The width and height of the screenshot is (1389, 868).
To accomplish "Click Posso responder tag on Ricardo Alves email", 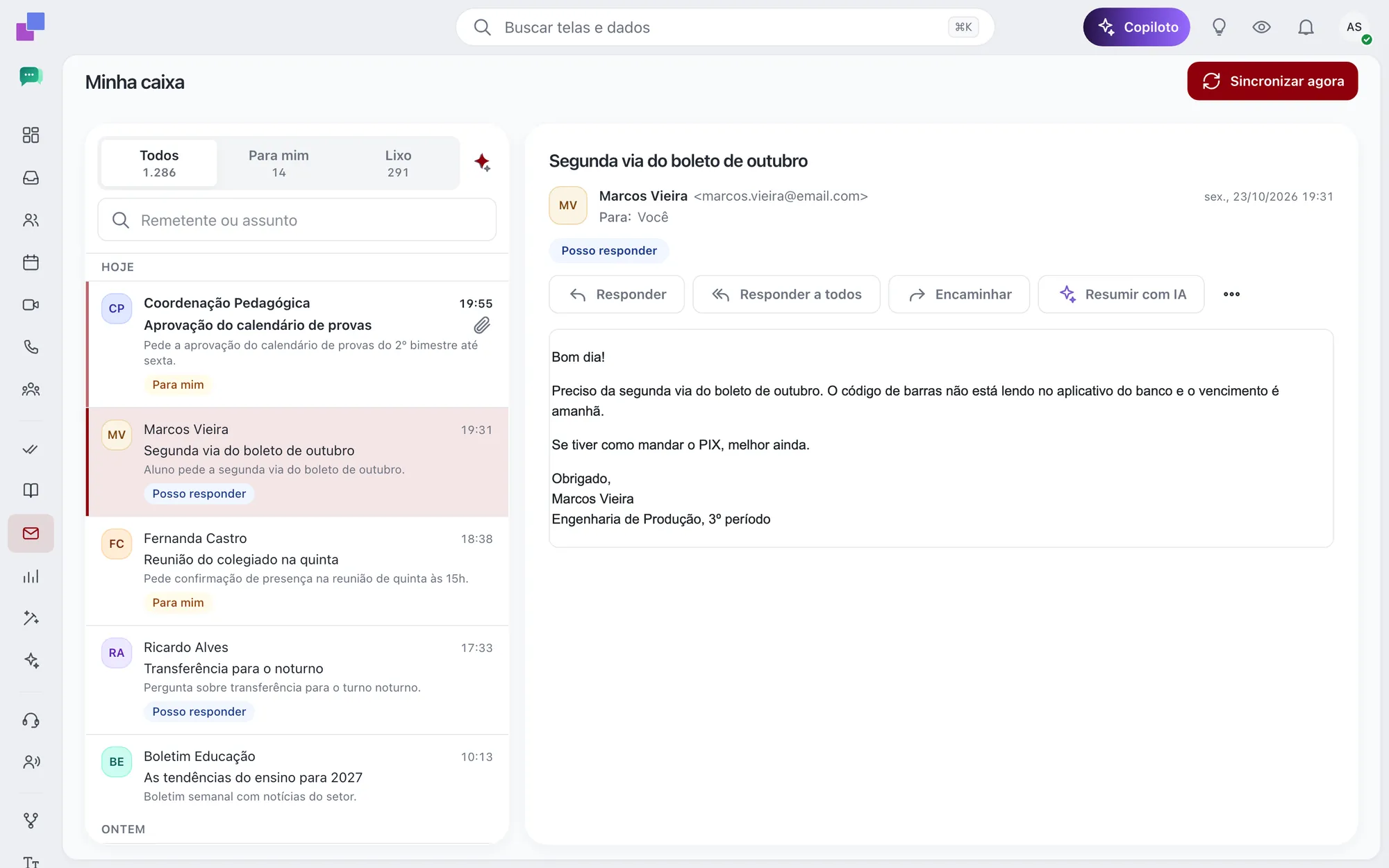I will point(199,712).
